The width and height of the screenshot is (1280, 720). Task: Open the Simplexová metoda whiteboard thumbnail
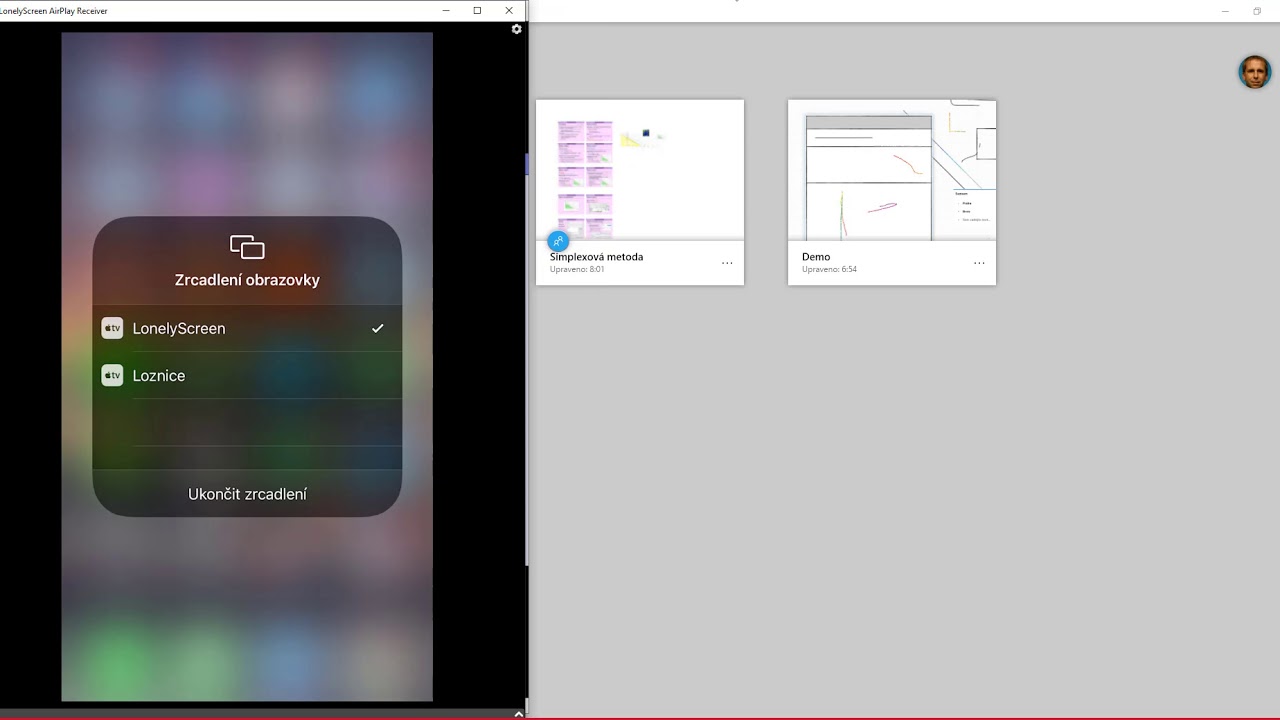[x=640, y=170]
